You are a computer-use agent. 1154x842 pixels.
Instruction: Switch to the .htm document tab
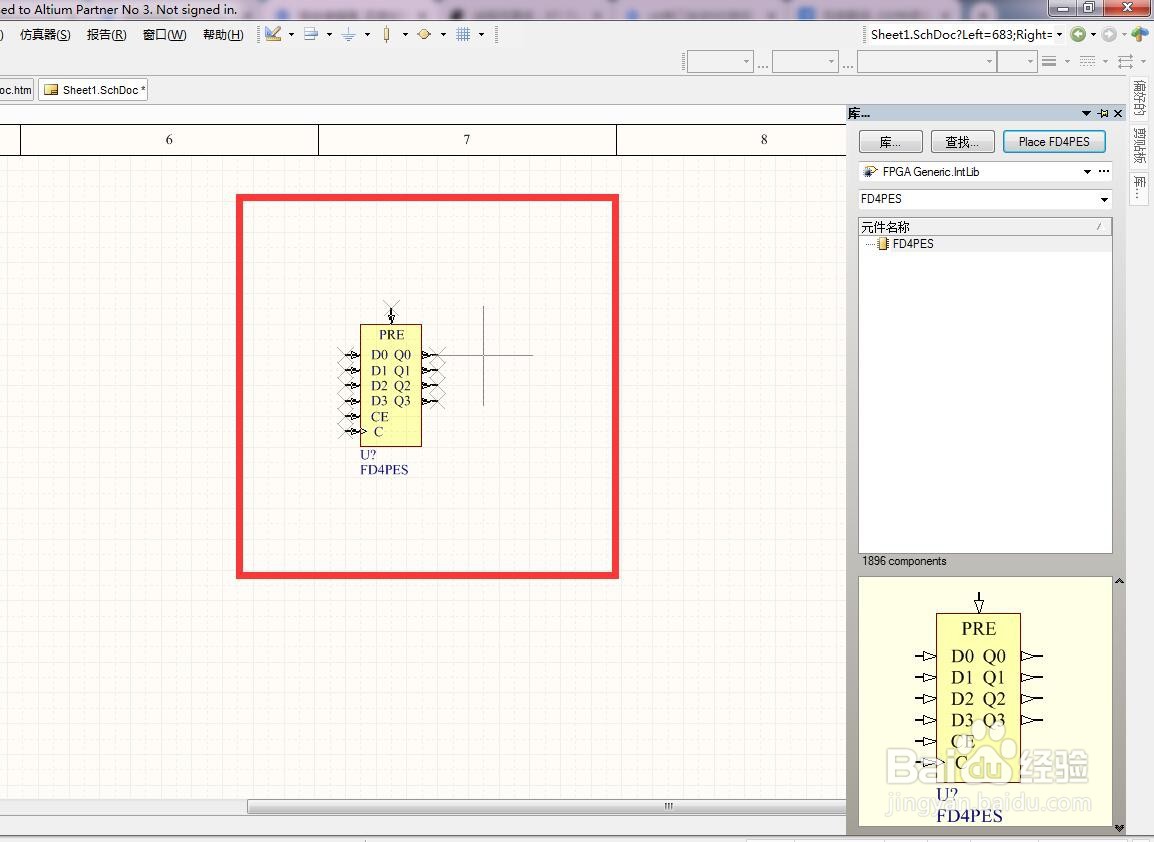pos(16,90)
